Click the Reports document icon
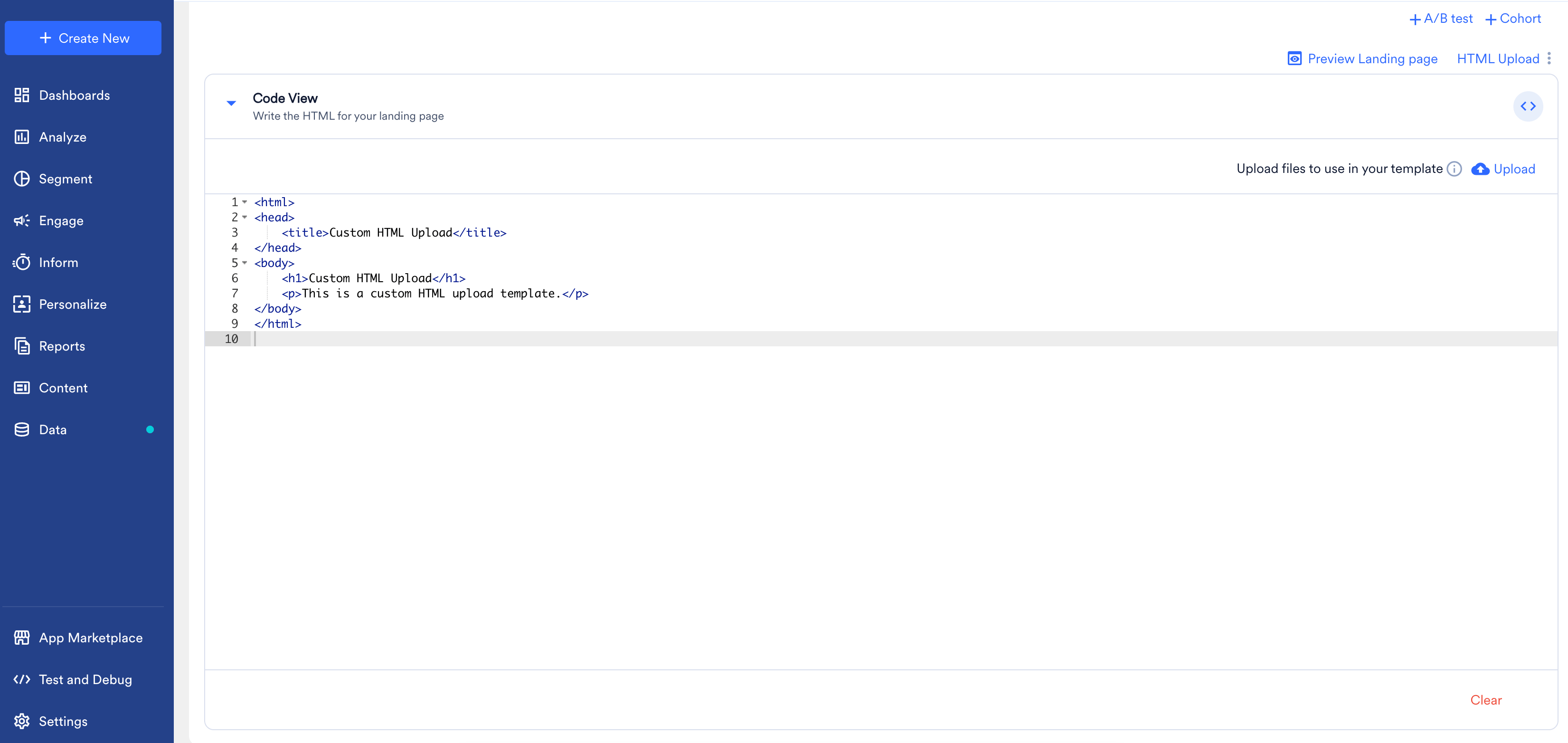 pyautogui.click(x=22, y=346)
